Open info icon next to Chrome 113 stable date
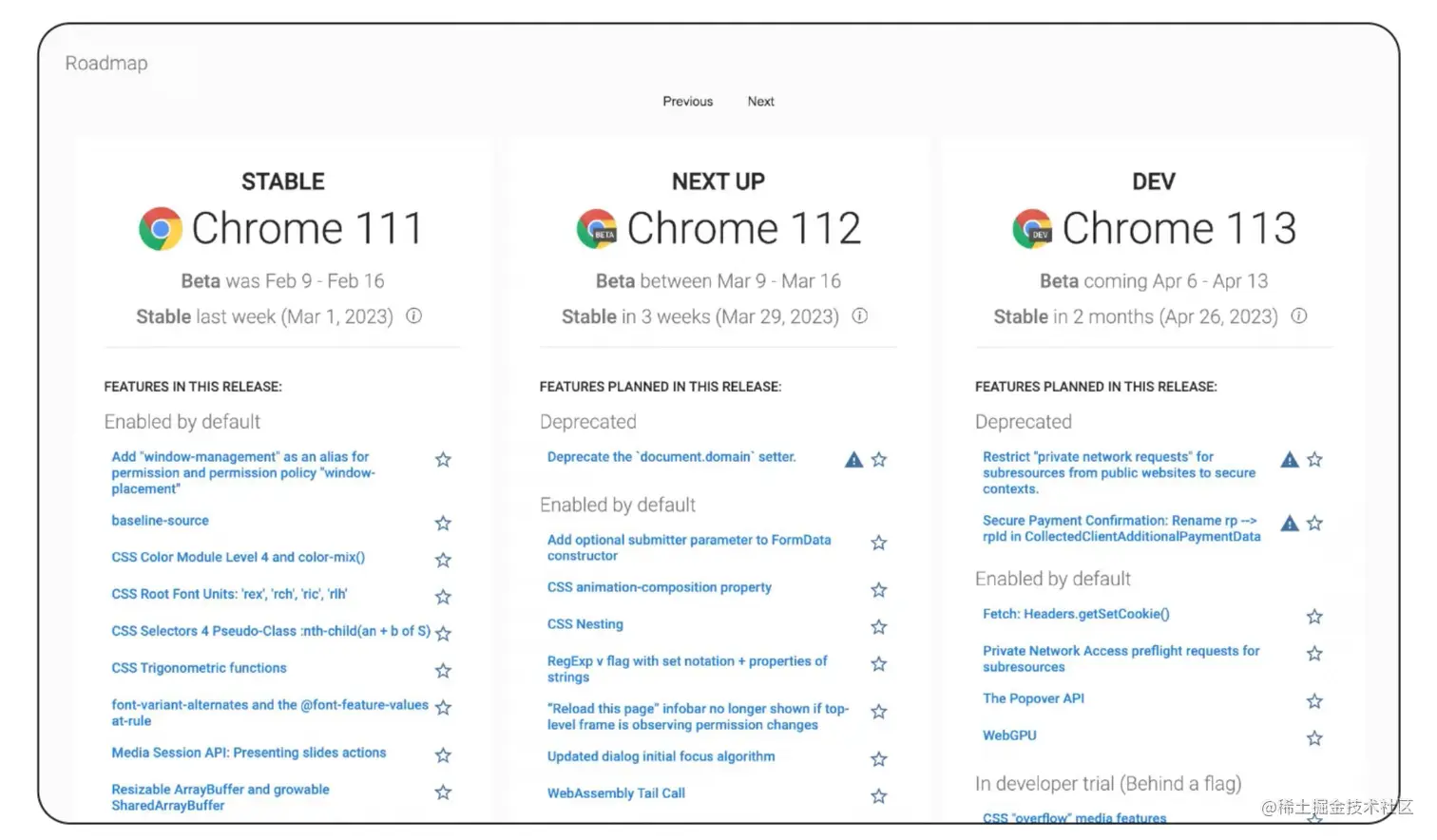 (1298, 316)
